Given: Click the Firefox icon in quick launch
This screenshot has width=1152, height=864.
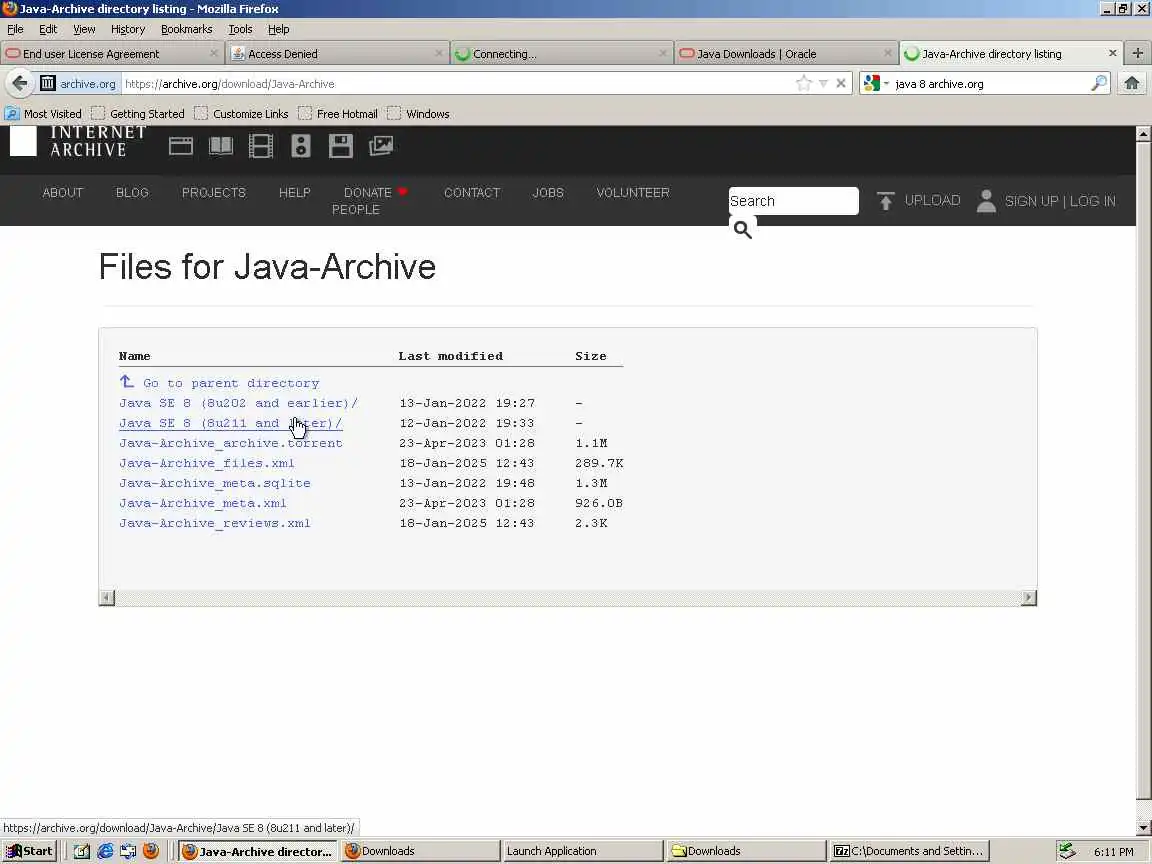Looking at the screenshot, I should coord(151,851).
